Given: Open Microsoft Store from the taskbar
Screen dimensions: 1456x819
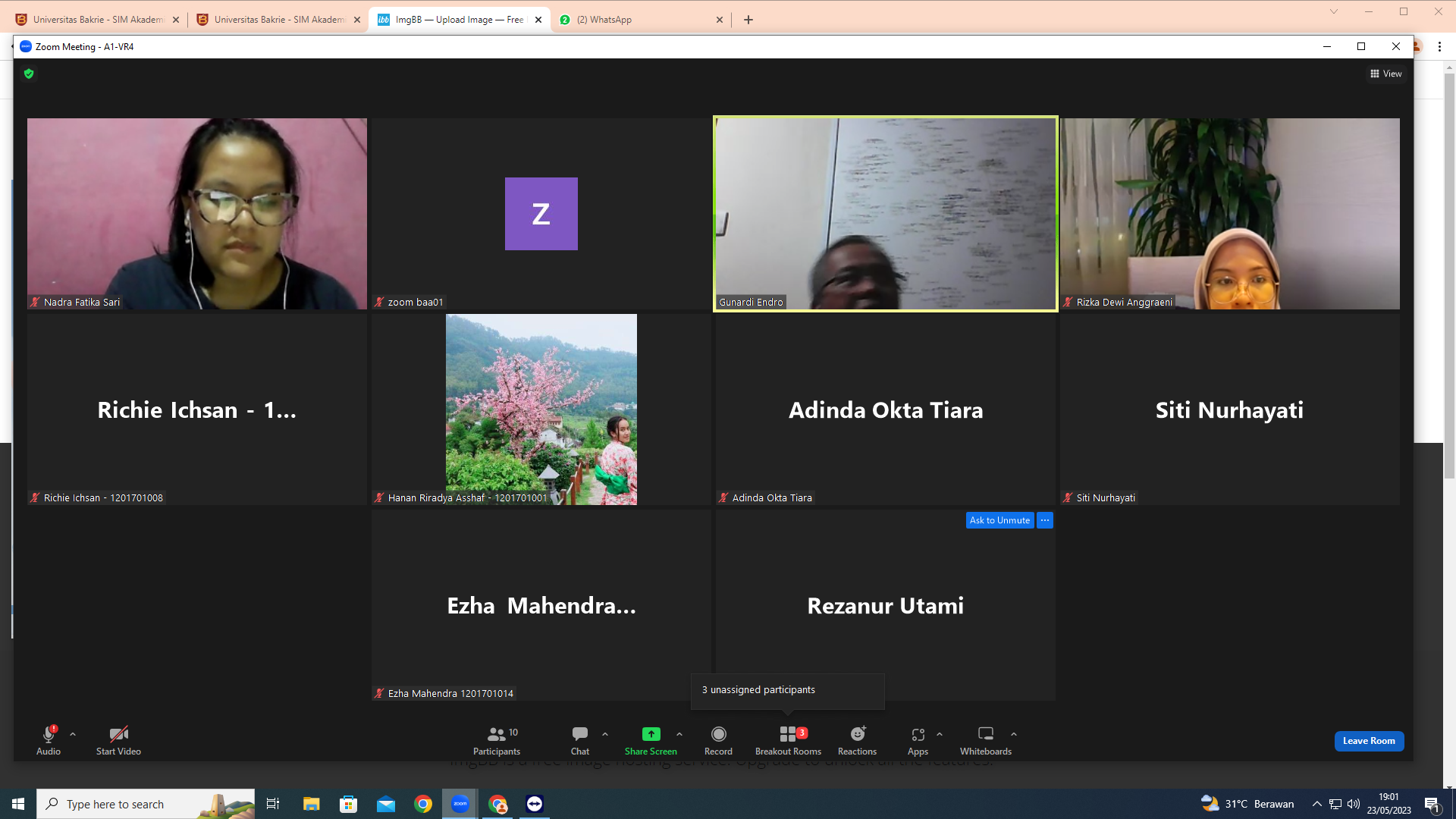Looking at the screenshot, I should point(348,804).
